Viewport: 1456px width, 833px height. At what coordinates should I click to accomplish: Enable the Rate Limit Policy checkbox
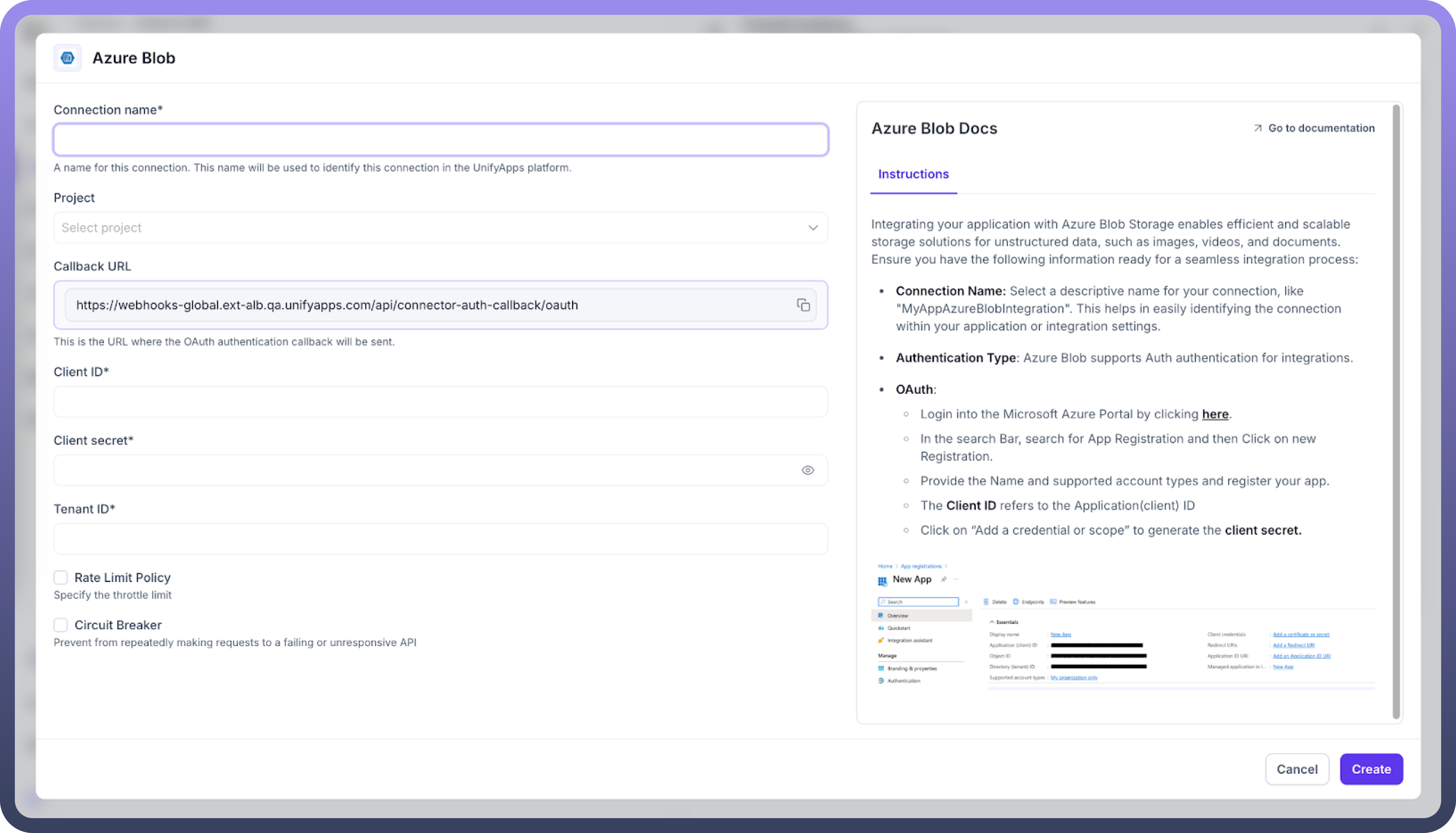61,577
